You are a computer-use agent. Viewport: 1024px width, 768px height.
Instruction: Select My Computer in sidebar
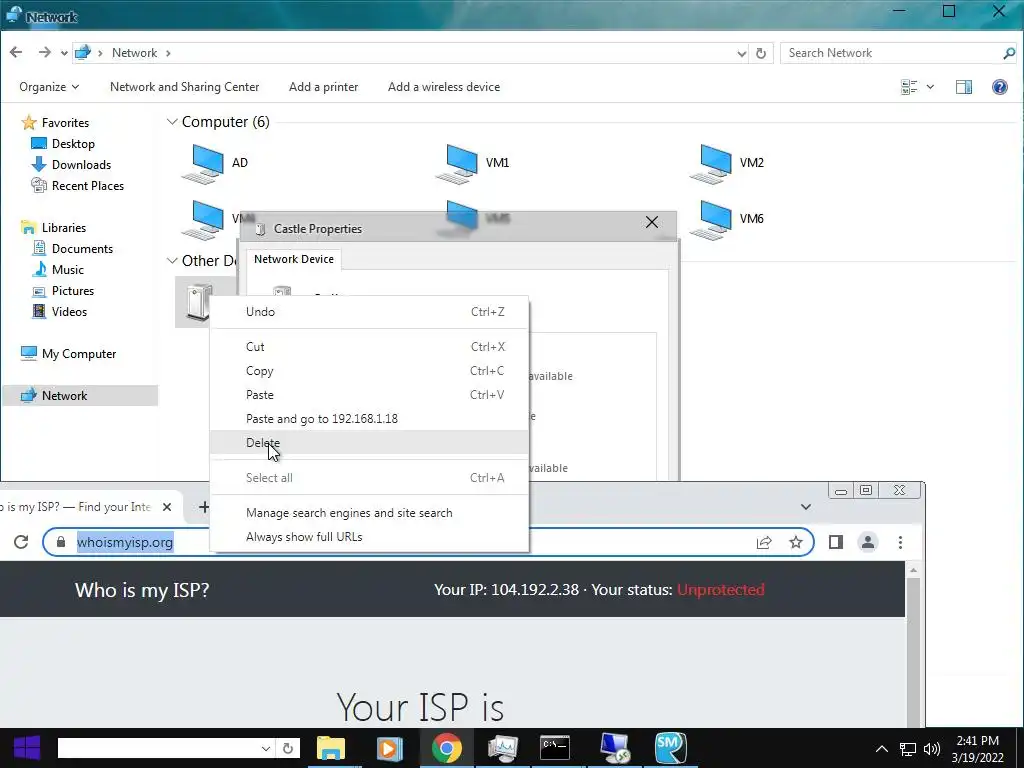pyautogui.click(x=69, y=354)
